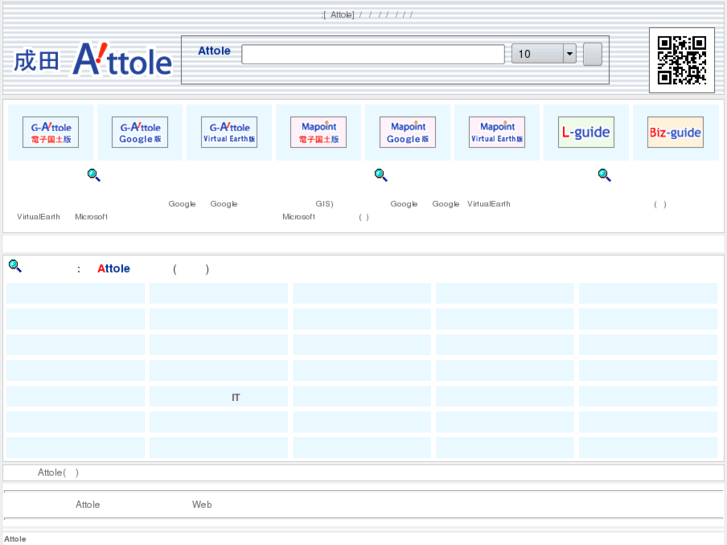Open G-A!ttole Google版 banner
This screenshot has height=545, width=727.
(140, 132)
